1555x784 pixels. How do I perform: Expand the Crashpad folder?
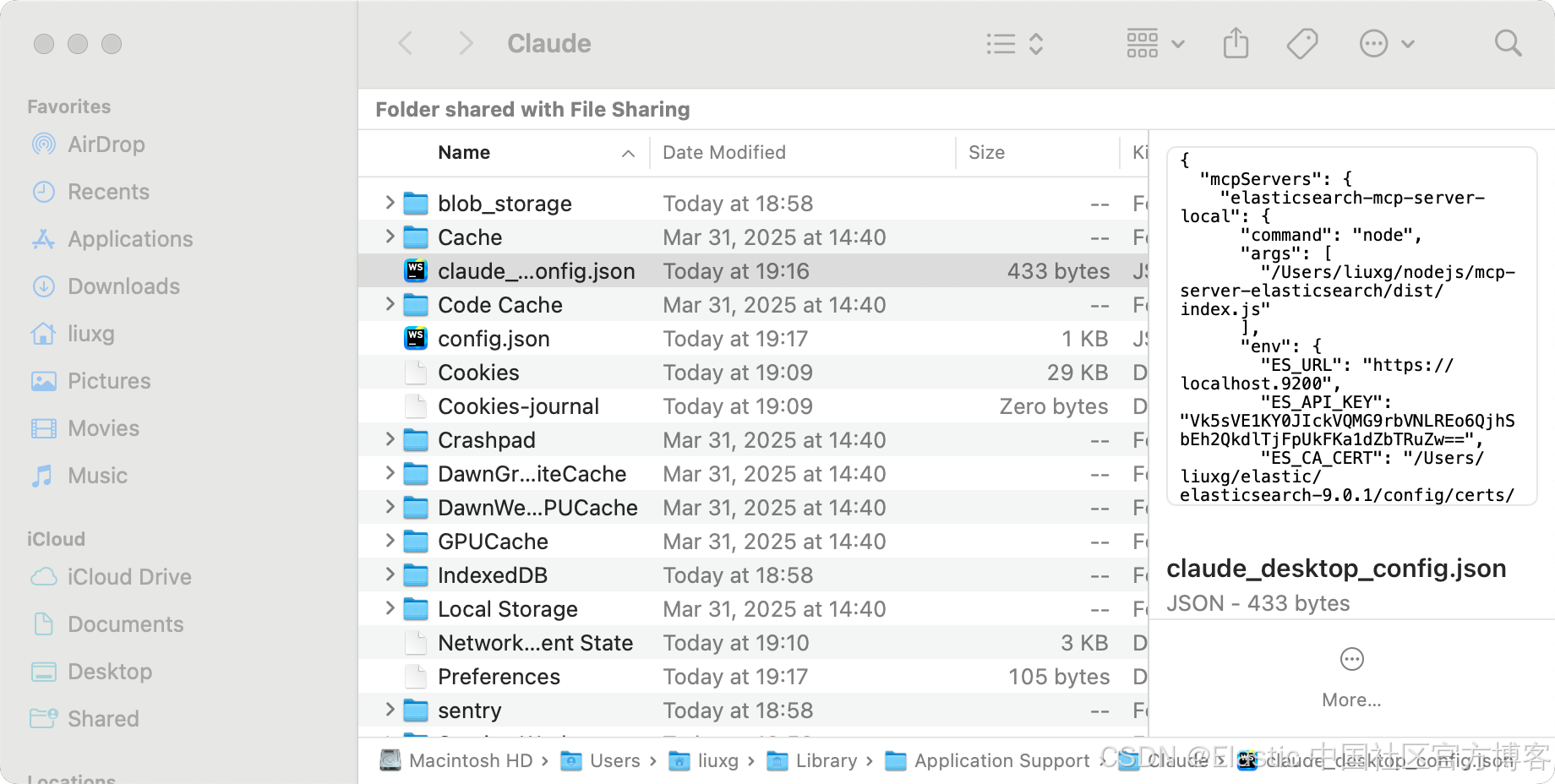click(390, 439)
